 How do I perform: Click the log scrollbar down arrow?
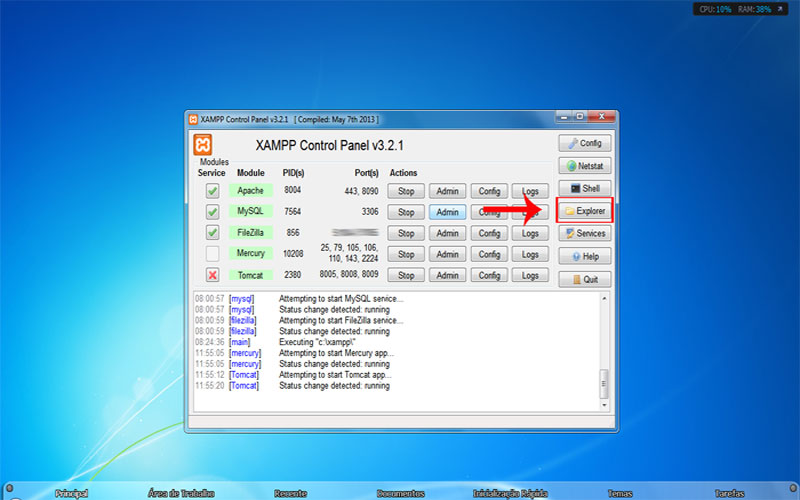coord(605,405)
